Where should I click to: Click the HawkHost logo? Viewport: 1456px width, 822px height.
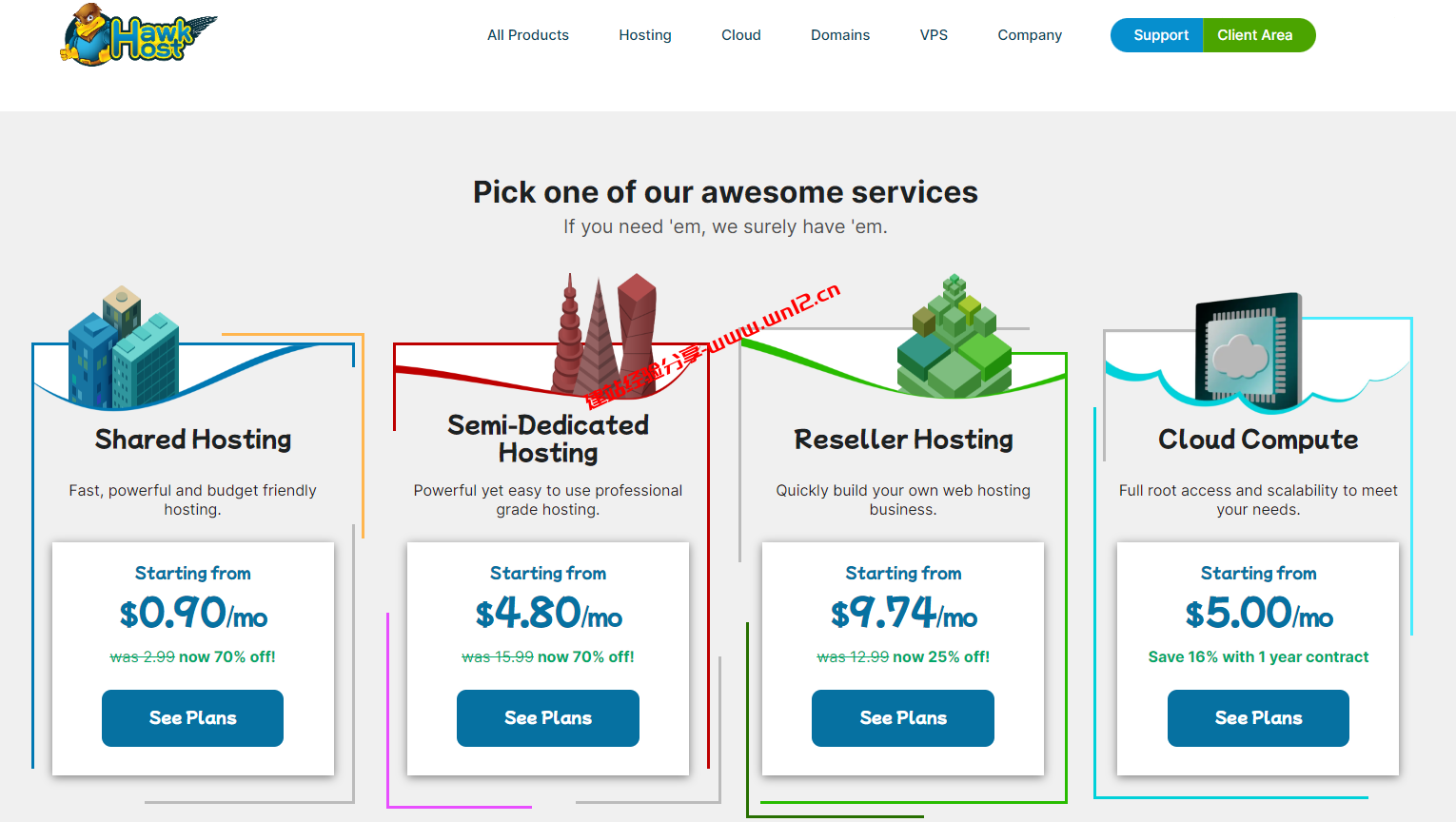tap(139, 36)
